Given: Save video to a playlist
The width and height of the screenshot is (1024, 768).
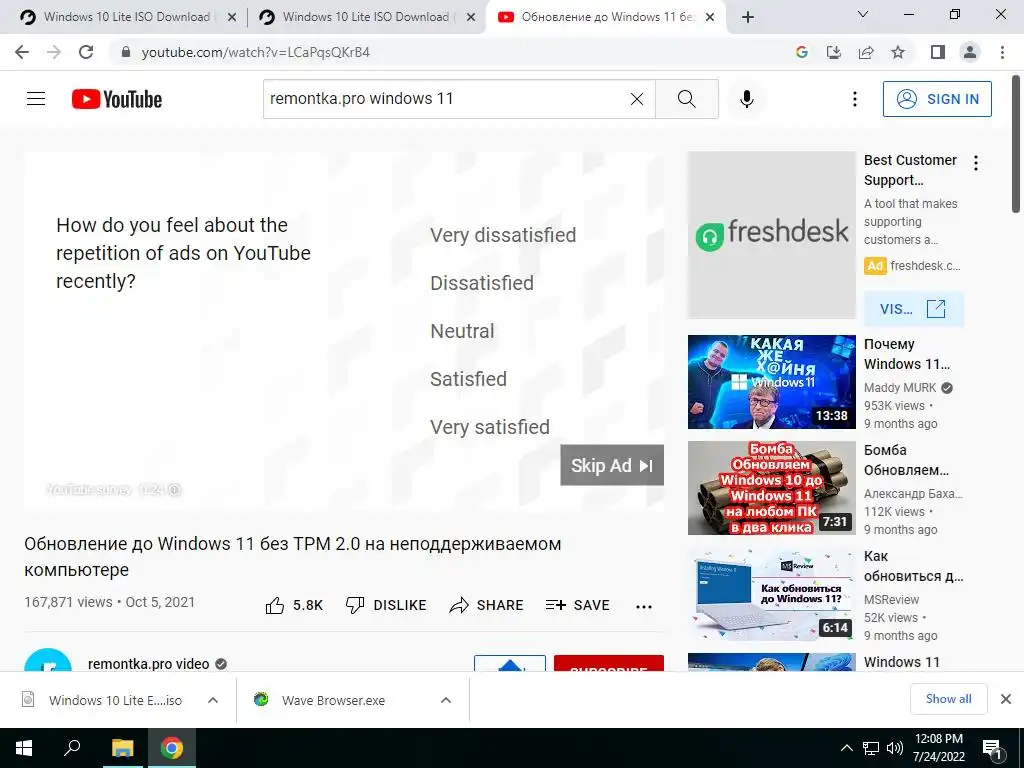Looking at the screenshot, I should click(578, 605).
